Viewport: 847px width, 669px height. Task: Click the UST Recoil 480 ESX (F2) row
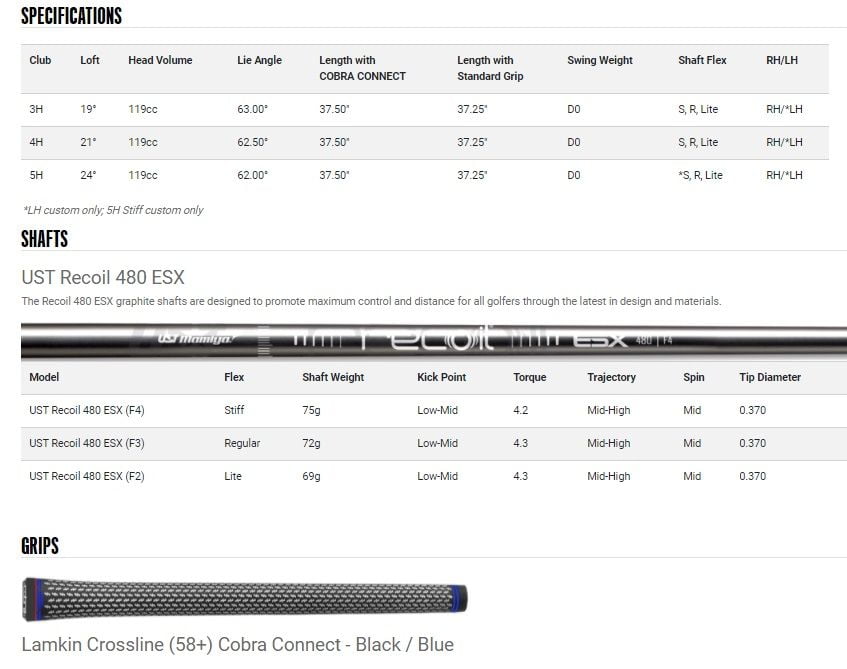tap(434, 477)
